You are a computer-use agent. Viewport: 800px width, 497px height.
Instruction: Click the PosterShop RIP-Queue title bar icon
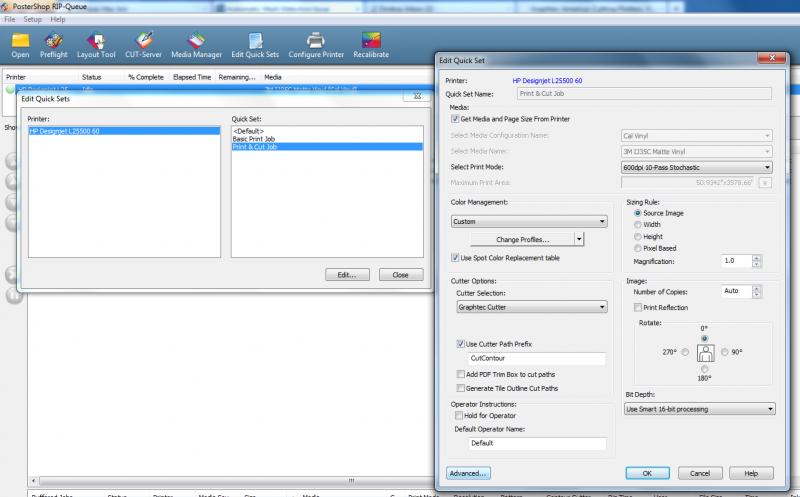coord(5,7)
